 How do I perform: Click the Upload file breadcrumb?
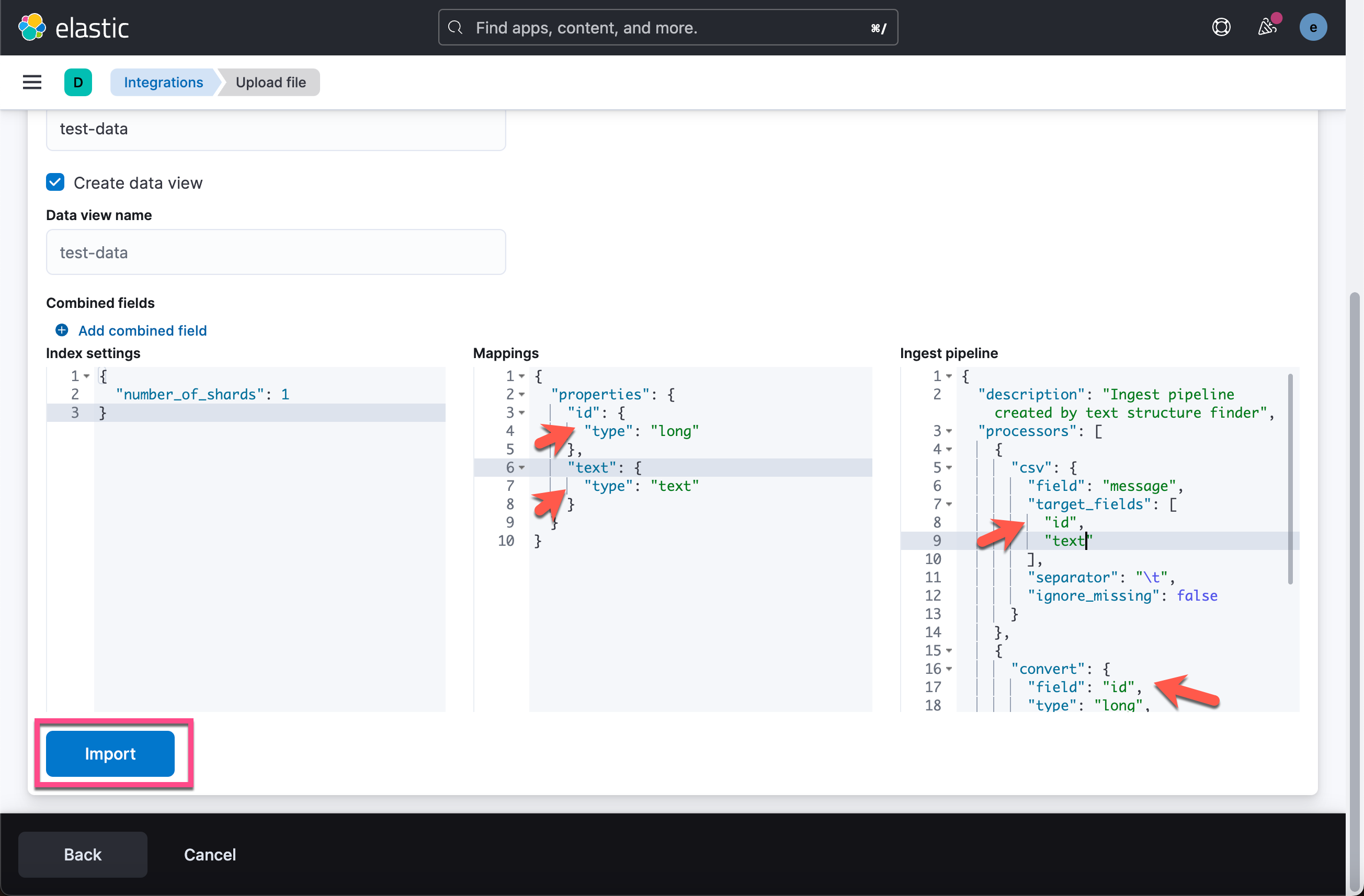pyautogui.click(x=270, y=82)
